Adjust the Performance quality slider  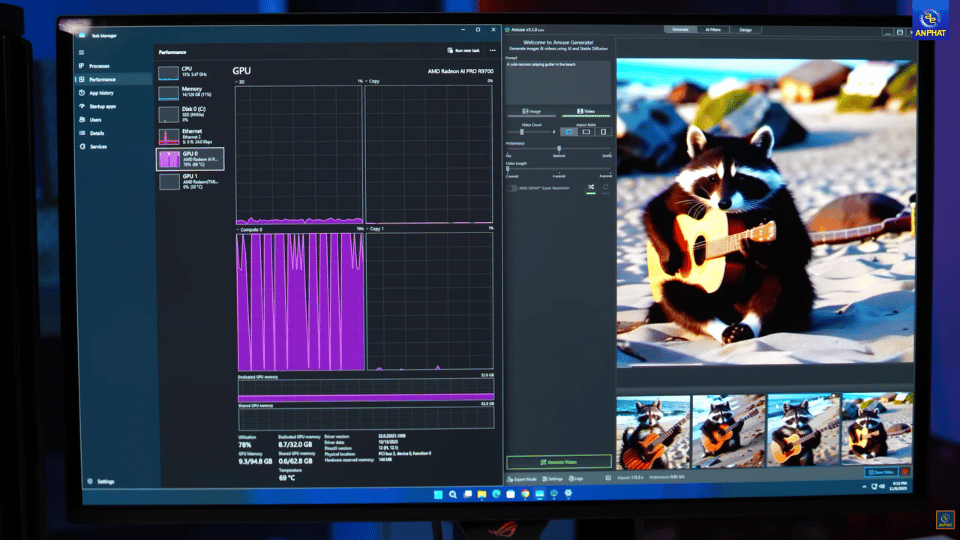click(558, 149)
